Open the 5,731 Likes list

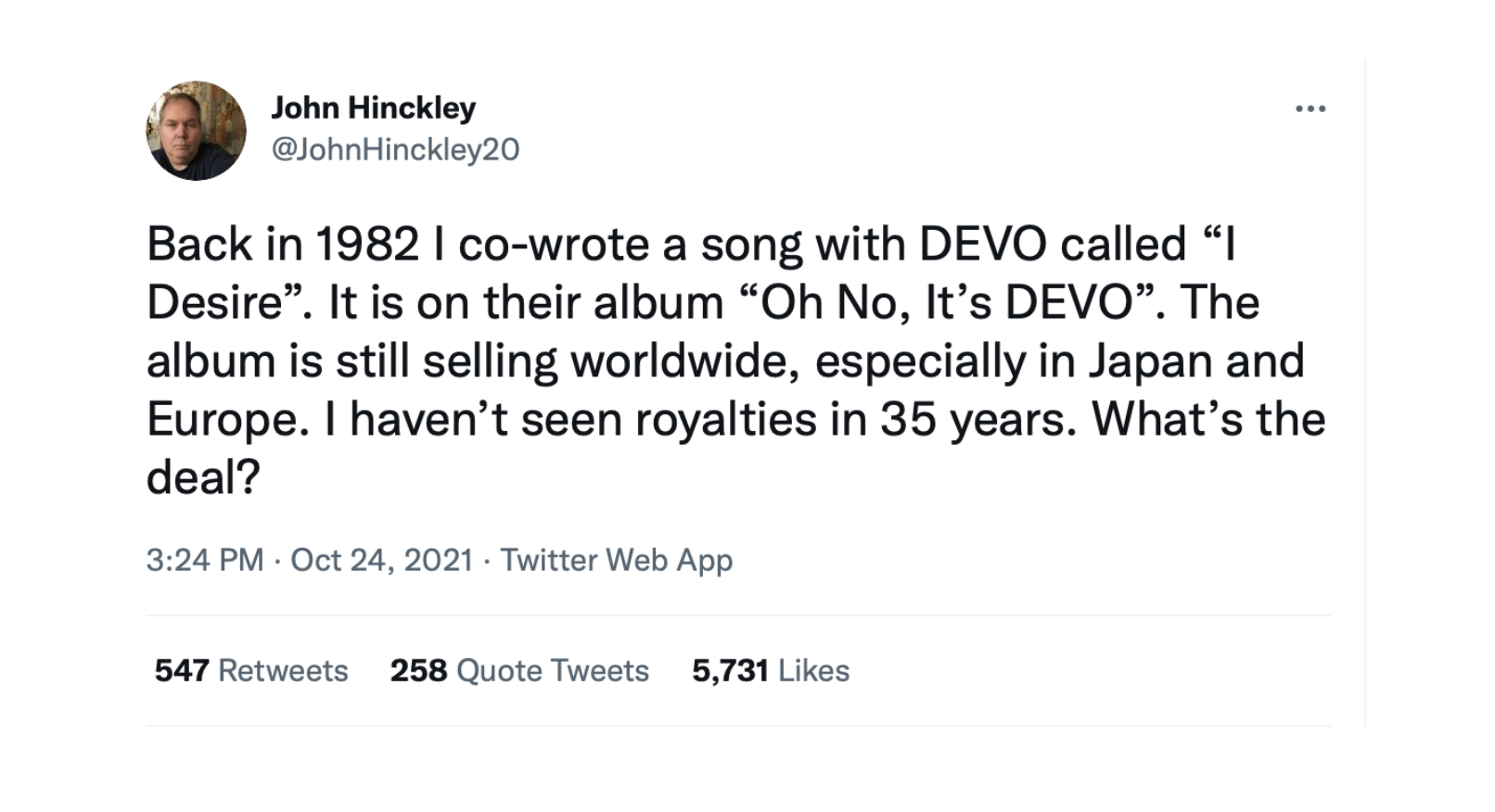coord(768,669)
